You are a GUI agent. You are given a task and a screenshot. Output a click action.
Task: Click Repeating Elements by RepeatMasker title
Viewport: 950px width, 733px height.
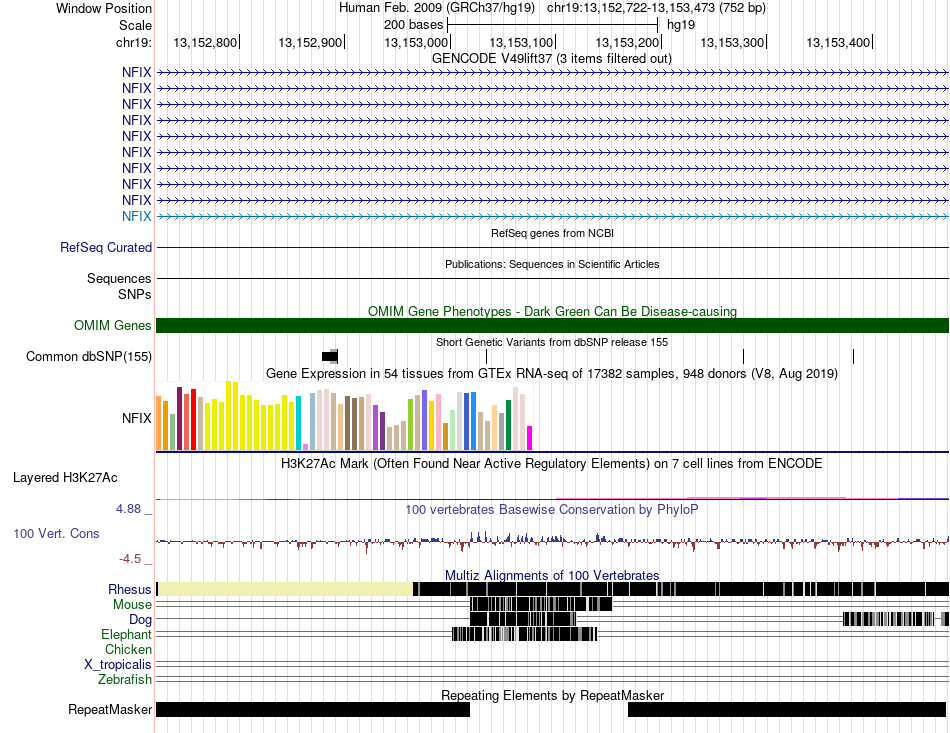click(x=552, y=695)
